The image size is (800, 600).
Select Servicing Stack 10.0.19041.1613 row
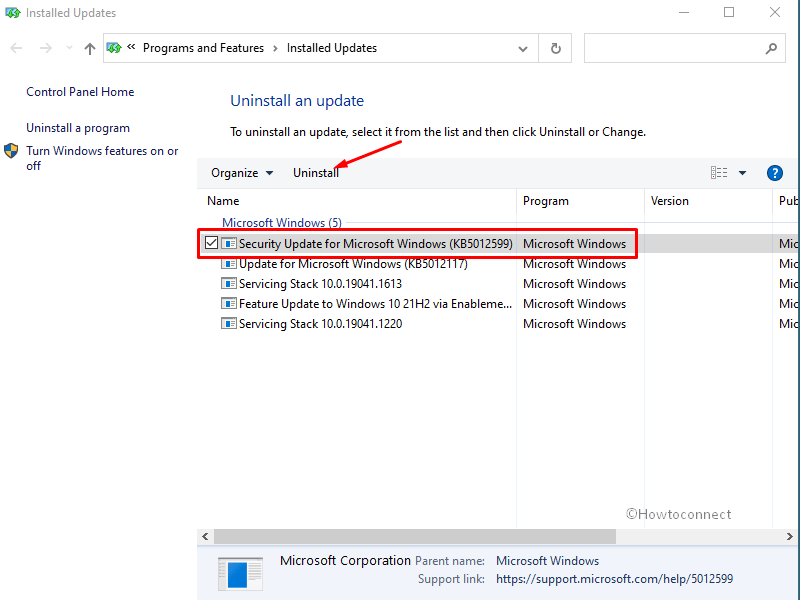point(320,284)
